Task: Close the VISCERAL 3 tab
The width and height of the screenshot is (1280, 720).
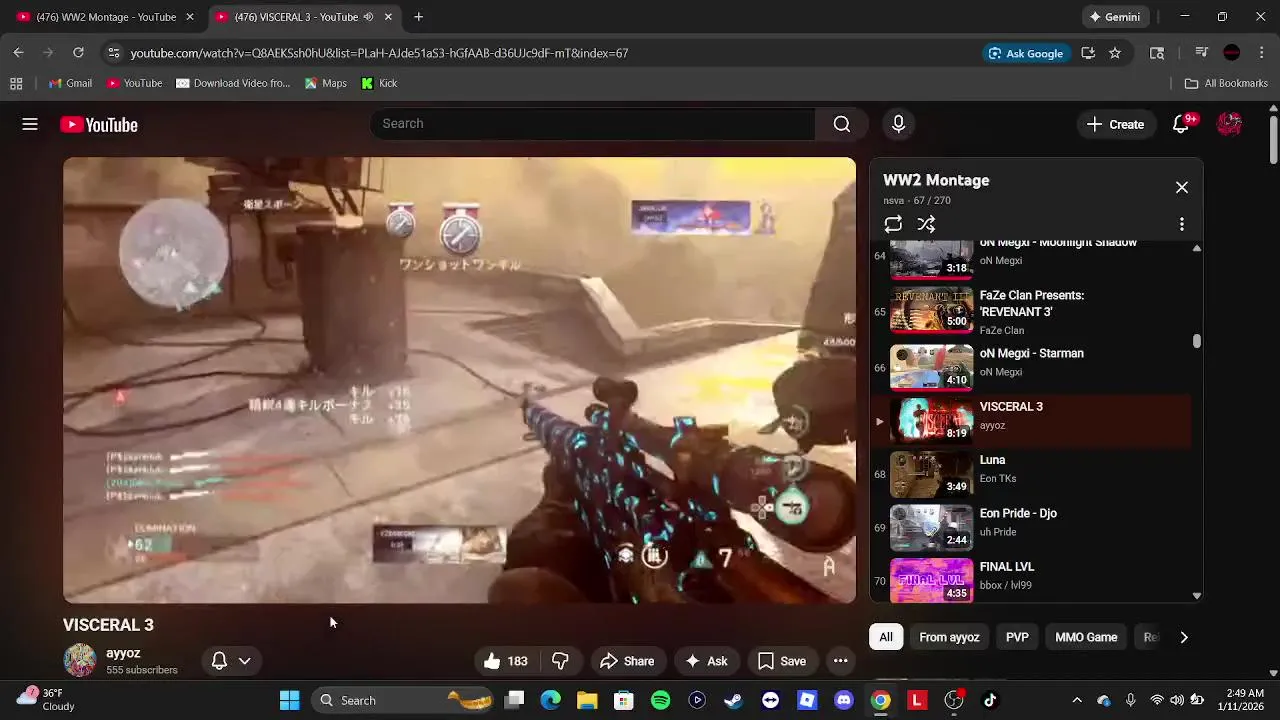Action: [x=388, y=17]
